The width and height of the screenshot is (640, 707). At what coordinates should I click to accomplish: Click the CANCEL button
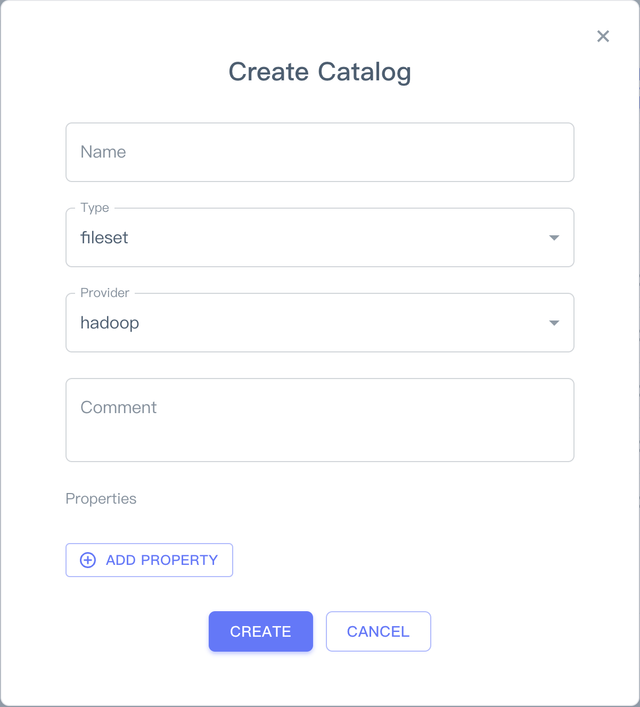pyautogui.click(x=378, y=631)
